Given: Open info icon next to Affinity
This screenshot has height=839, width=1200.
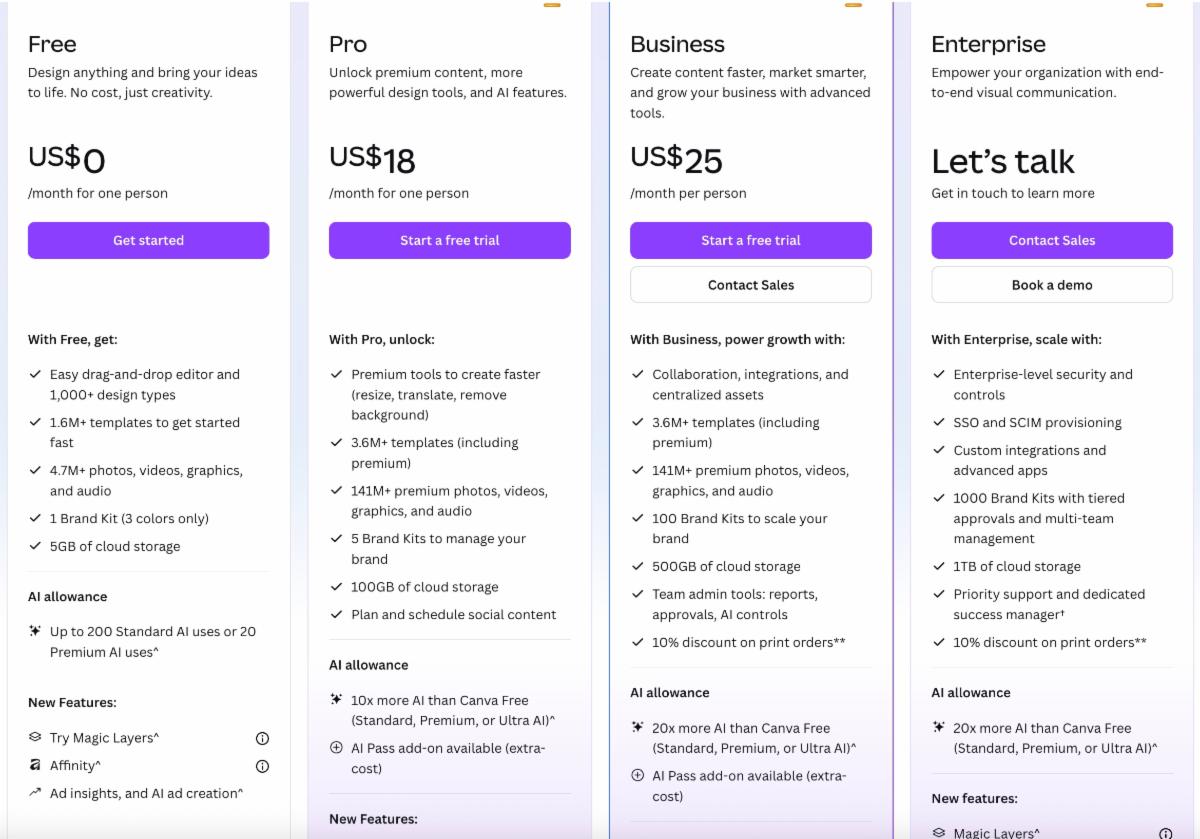Looking at the screenshot, I should [x=262, y=766].
